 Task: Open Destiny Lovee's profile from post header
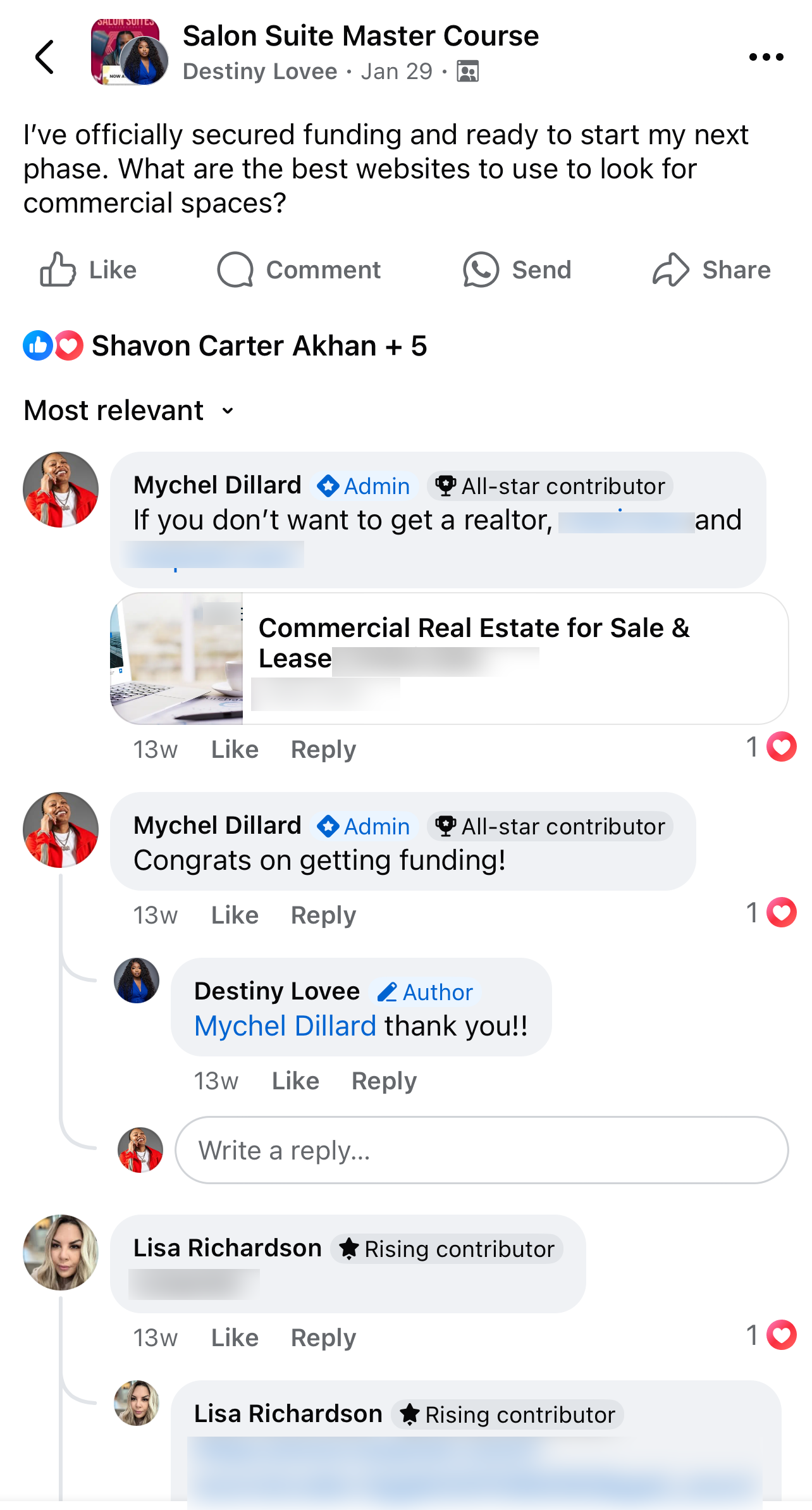[x=260, y=71]
